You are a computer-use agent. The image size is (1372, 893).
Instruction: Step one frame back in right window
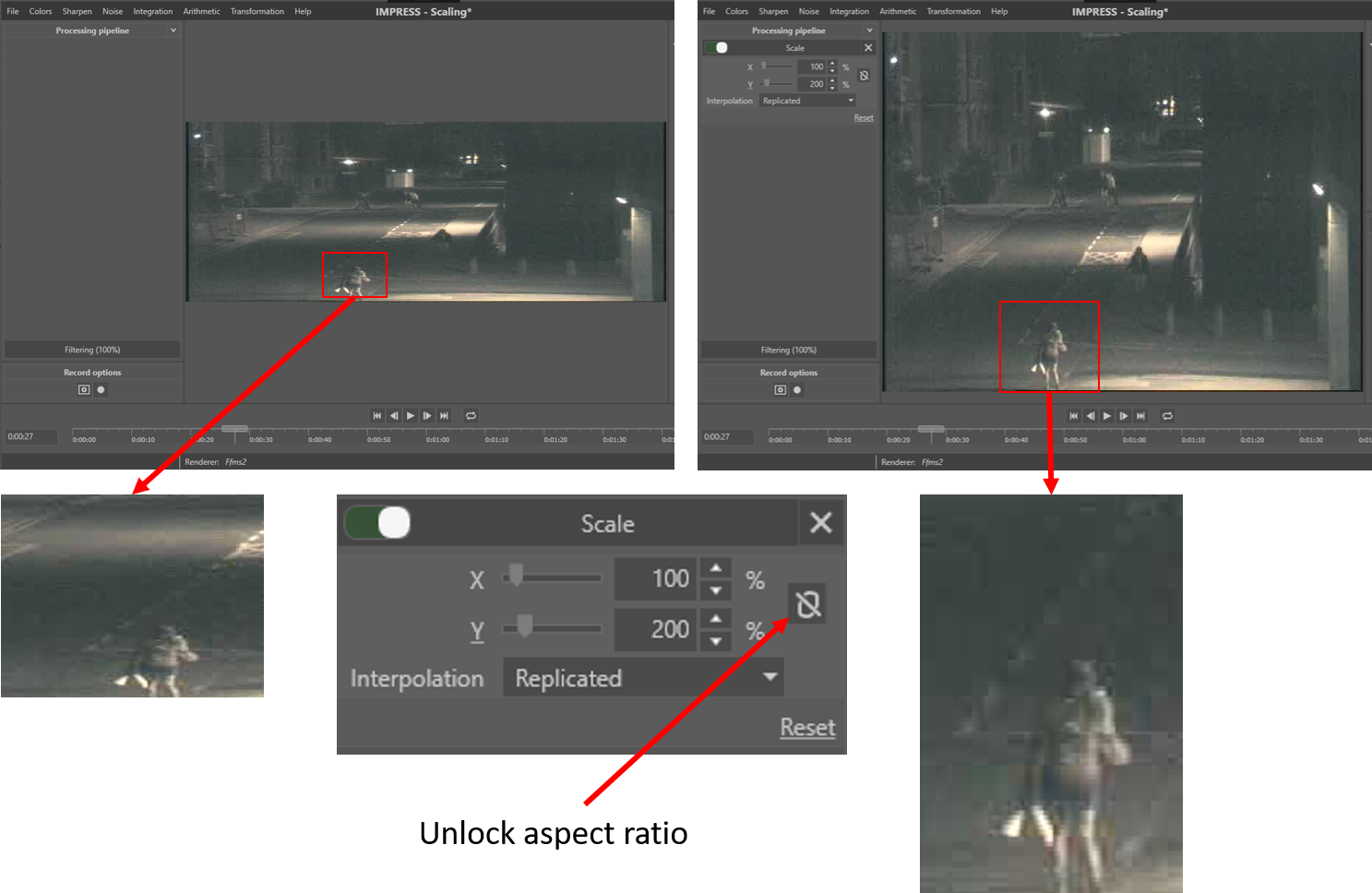click(1091, 416)
